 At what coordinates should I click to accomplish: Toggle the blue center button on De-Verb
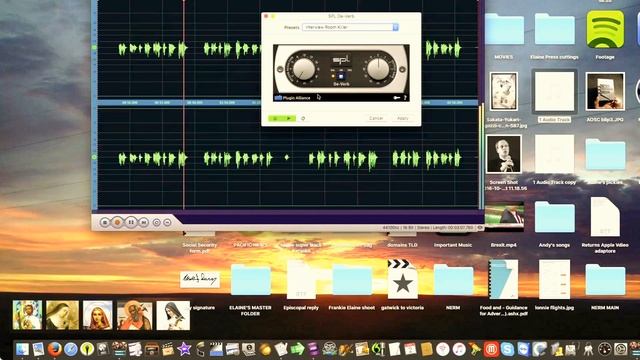point(341,76)
